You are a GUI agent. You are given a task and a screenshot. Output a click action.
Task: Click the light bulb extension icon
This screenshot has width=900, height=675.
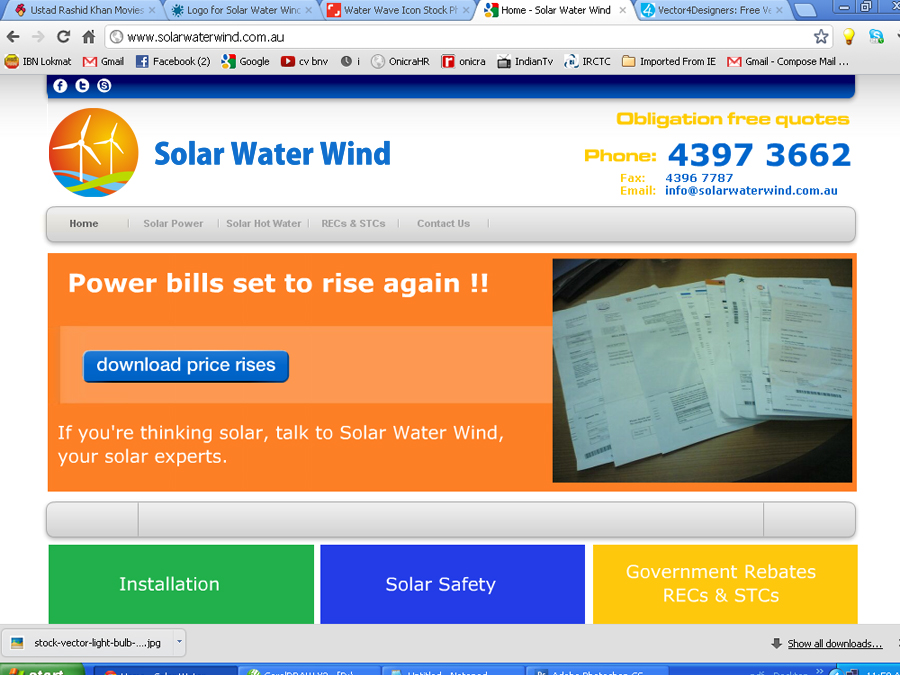pos(848,37)
